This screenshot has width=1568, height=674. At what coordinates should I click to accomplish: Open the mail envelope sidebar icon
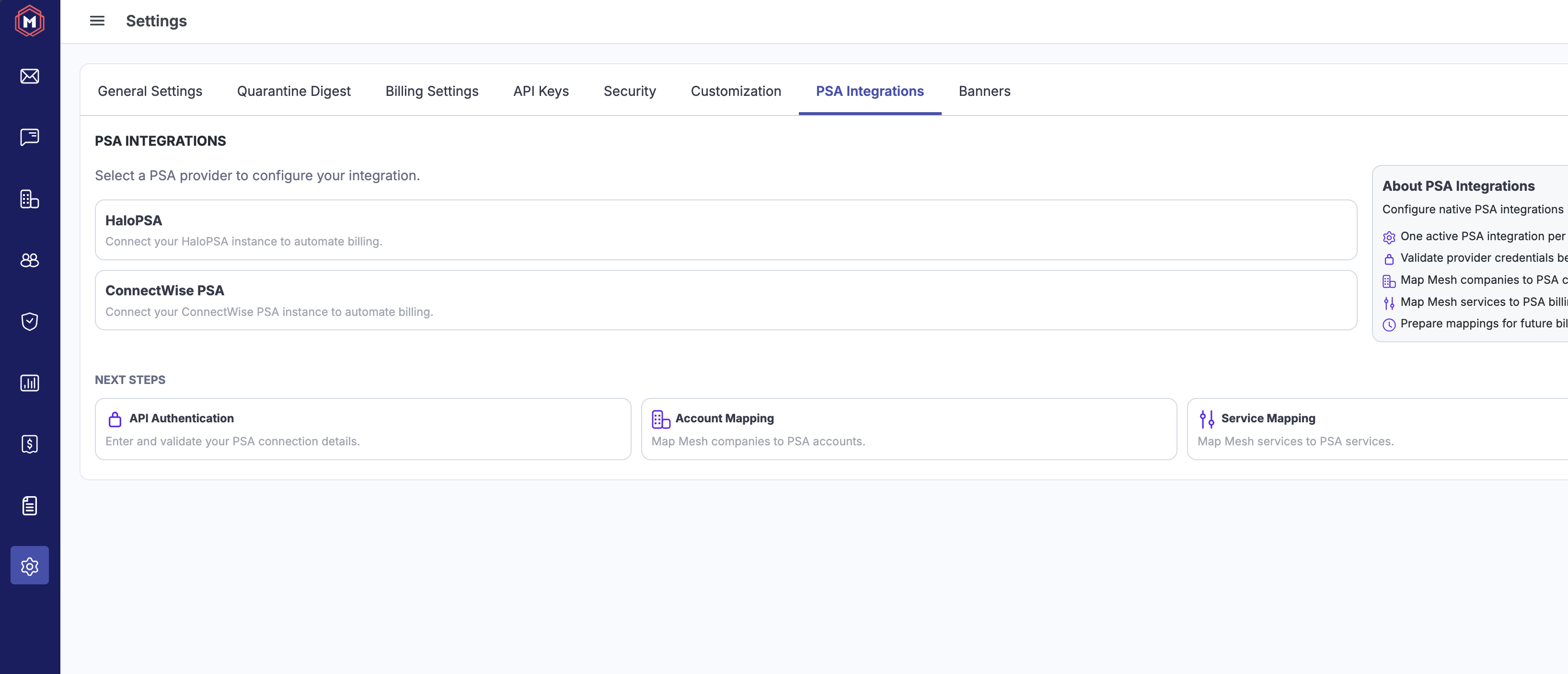pyautogui.click(x=30, y=76)
